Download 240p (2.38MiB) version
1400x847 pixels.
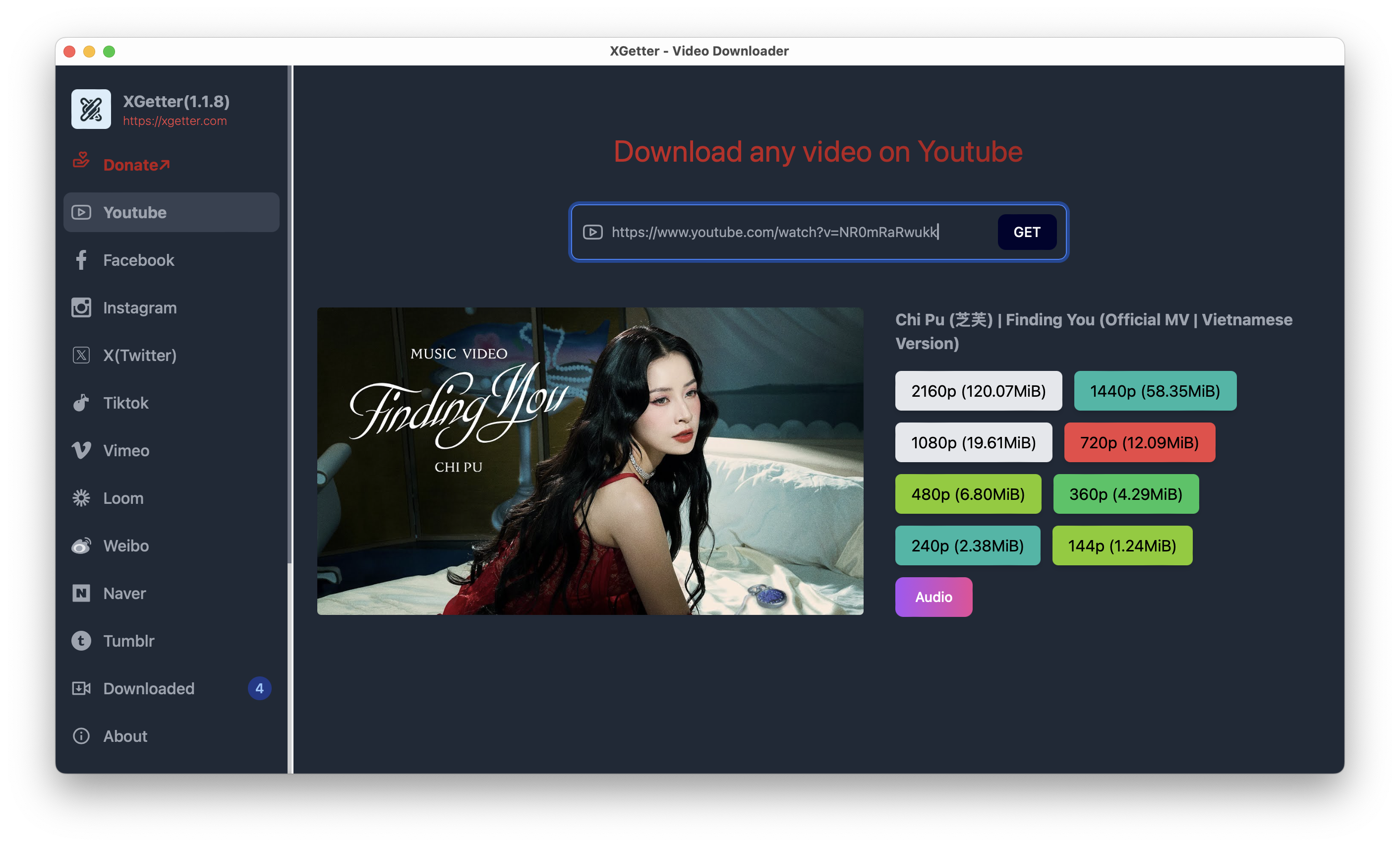coord(968,545)
